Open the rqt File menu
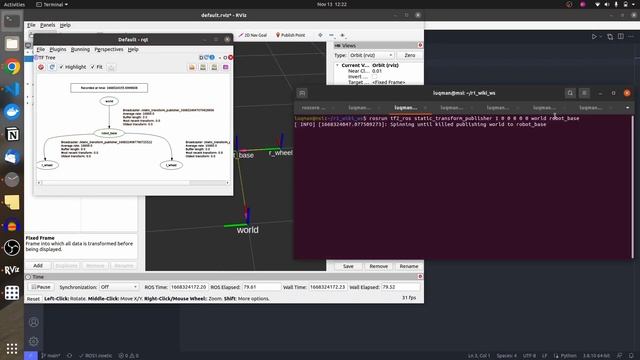The height and width of the screenshot is (360, 640). pyautogui.click(x=41, y=49)
